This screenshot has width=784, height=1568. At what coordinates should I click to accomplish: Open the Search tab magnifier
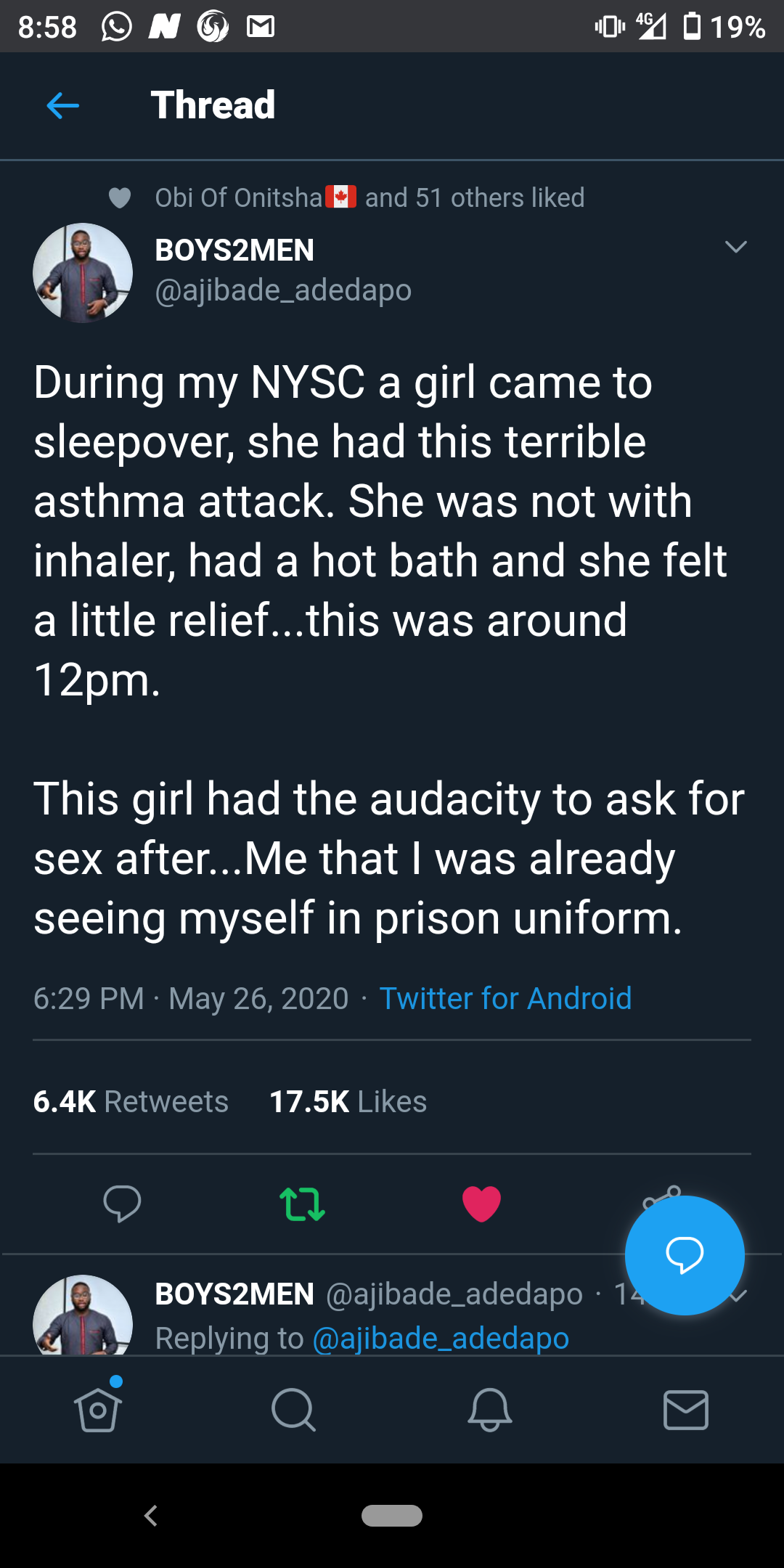[x=293, y=1410]
